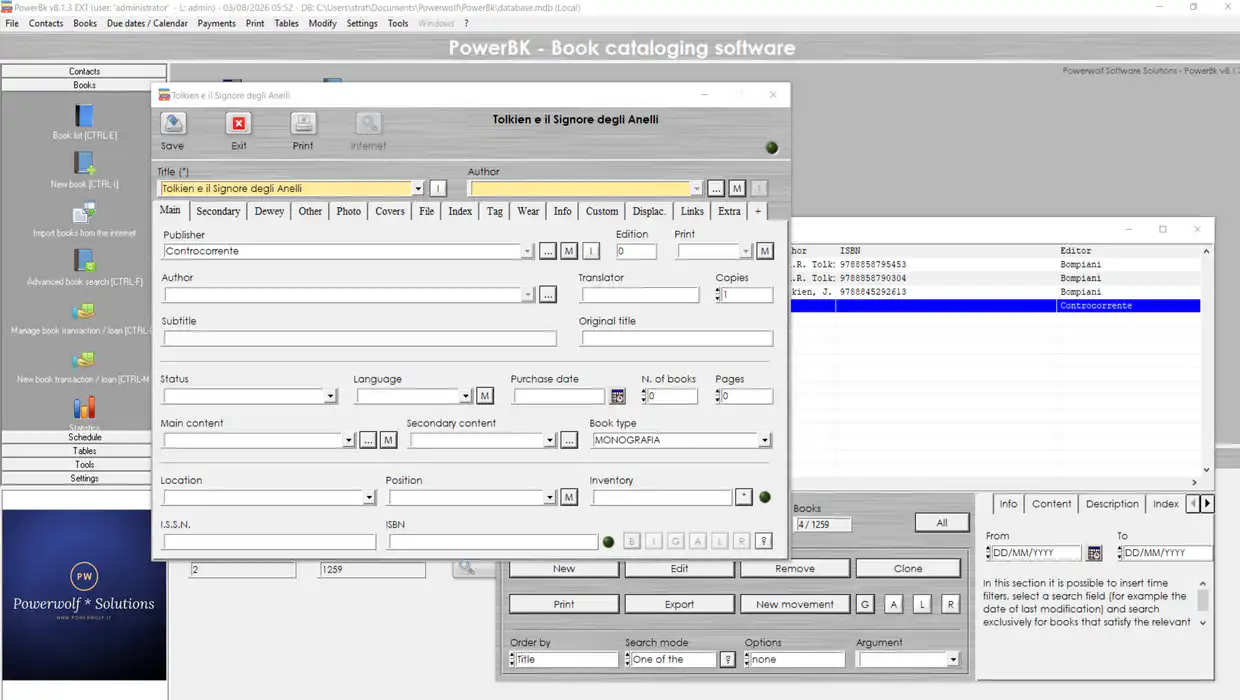This screenshot has height=700, width=1240.
Task: Switch to the Secondary tab
Action: [x=218, y=211]
